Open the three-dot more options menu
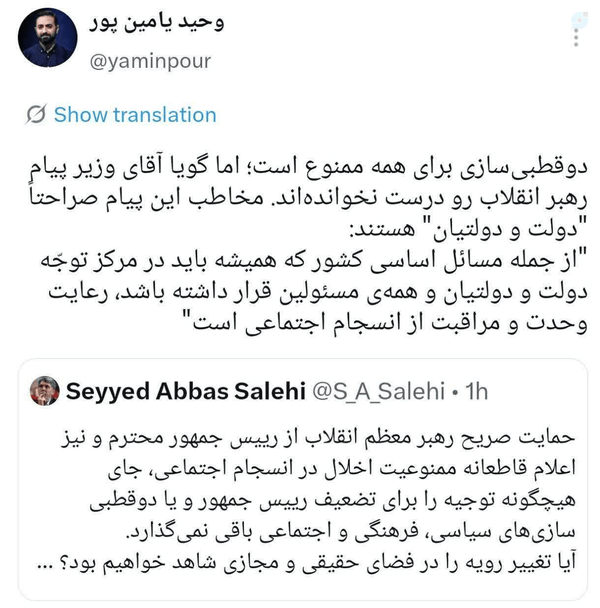This screenshot has height=608, width=600. [x=576, y=38]
